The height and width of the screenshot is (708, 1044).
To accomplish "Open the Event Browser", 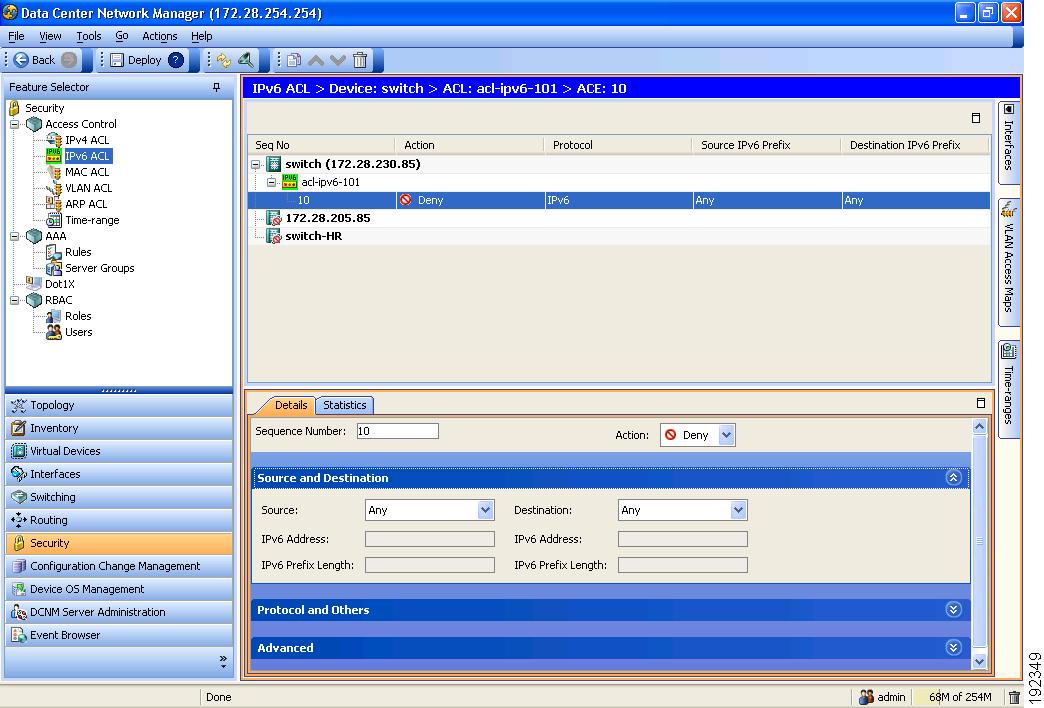I will pyautogui.click(x=62, y=635).
